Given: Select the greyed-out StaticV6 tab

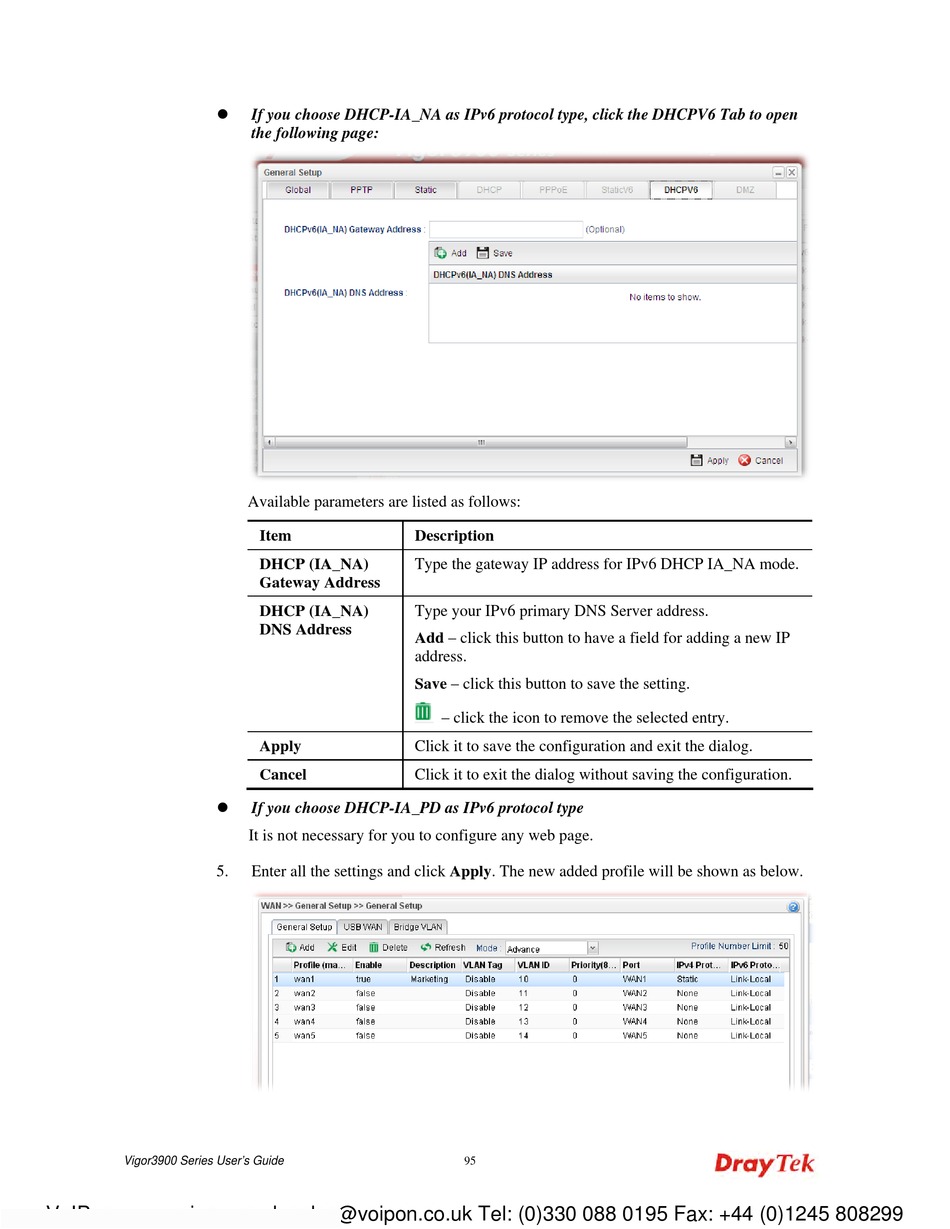Looking at the screenshot, I should tap(617, 190).
